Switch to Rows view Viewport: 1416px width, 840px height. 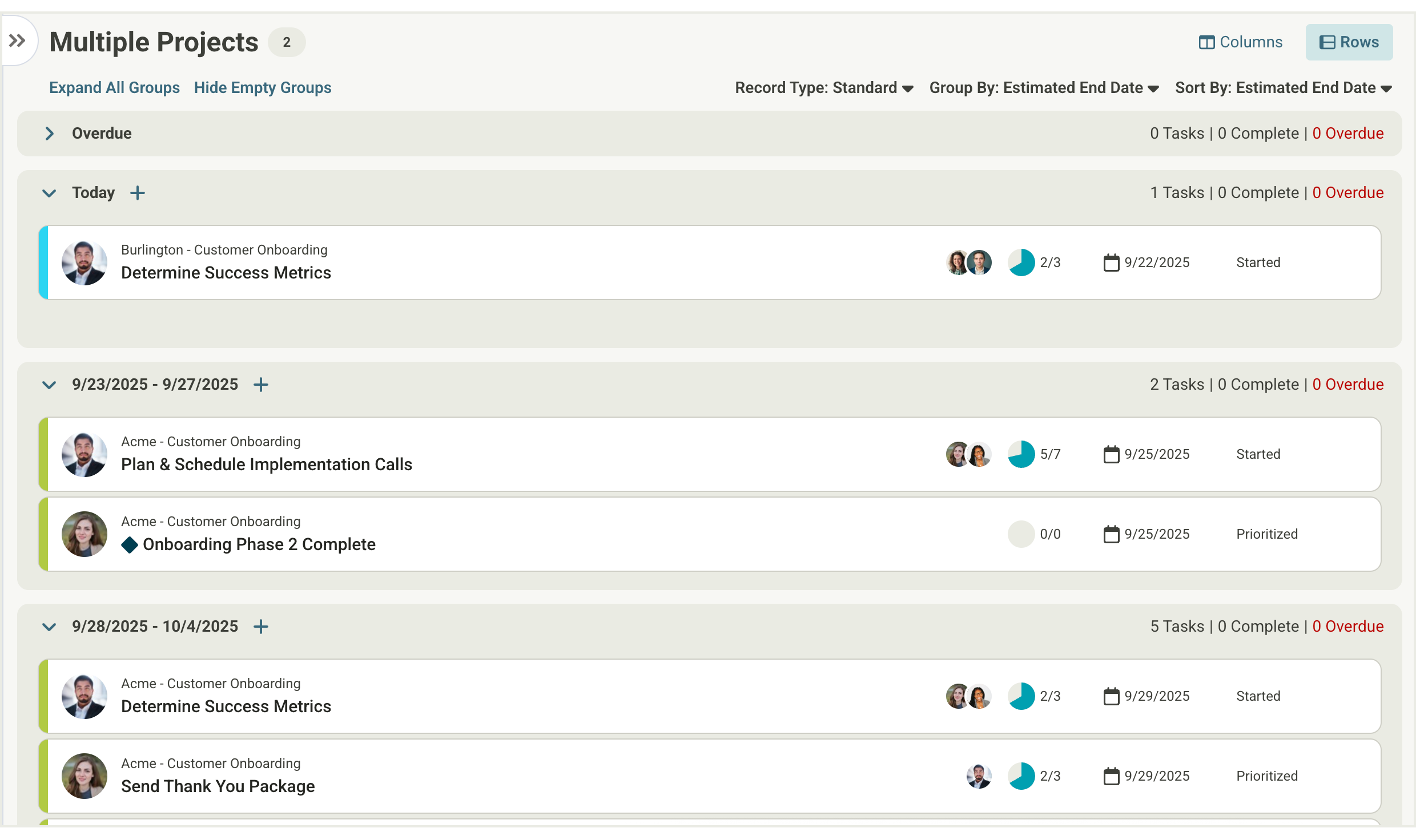click(1349, 42)
